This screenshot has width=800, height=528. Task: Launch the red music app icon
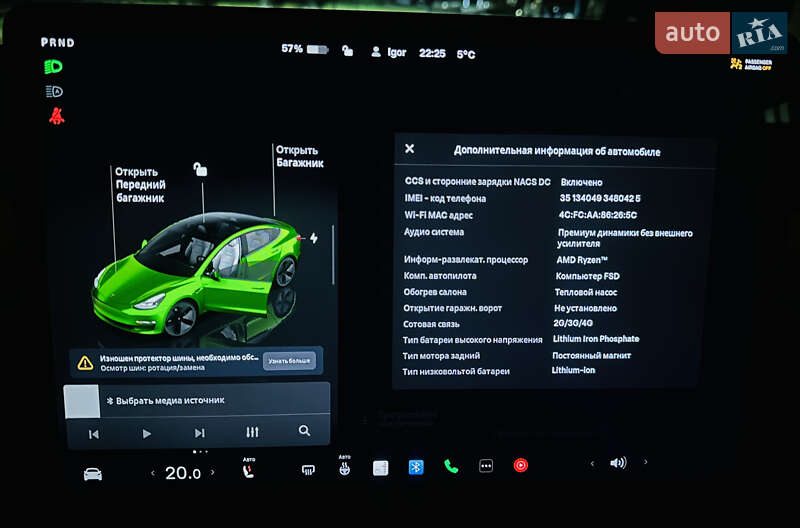(520, 465)
